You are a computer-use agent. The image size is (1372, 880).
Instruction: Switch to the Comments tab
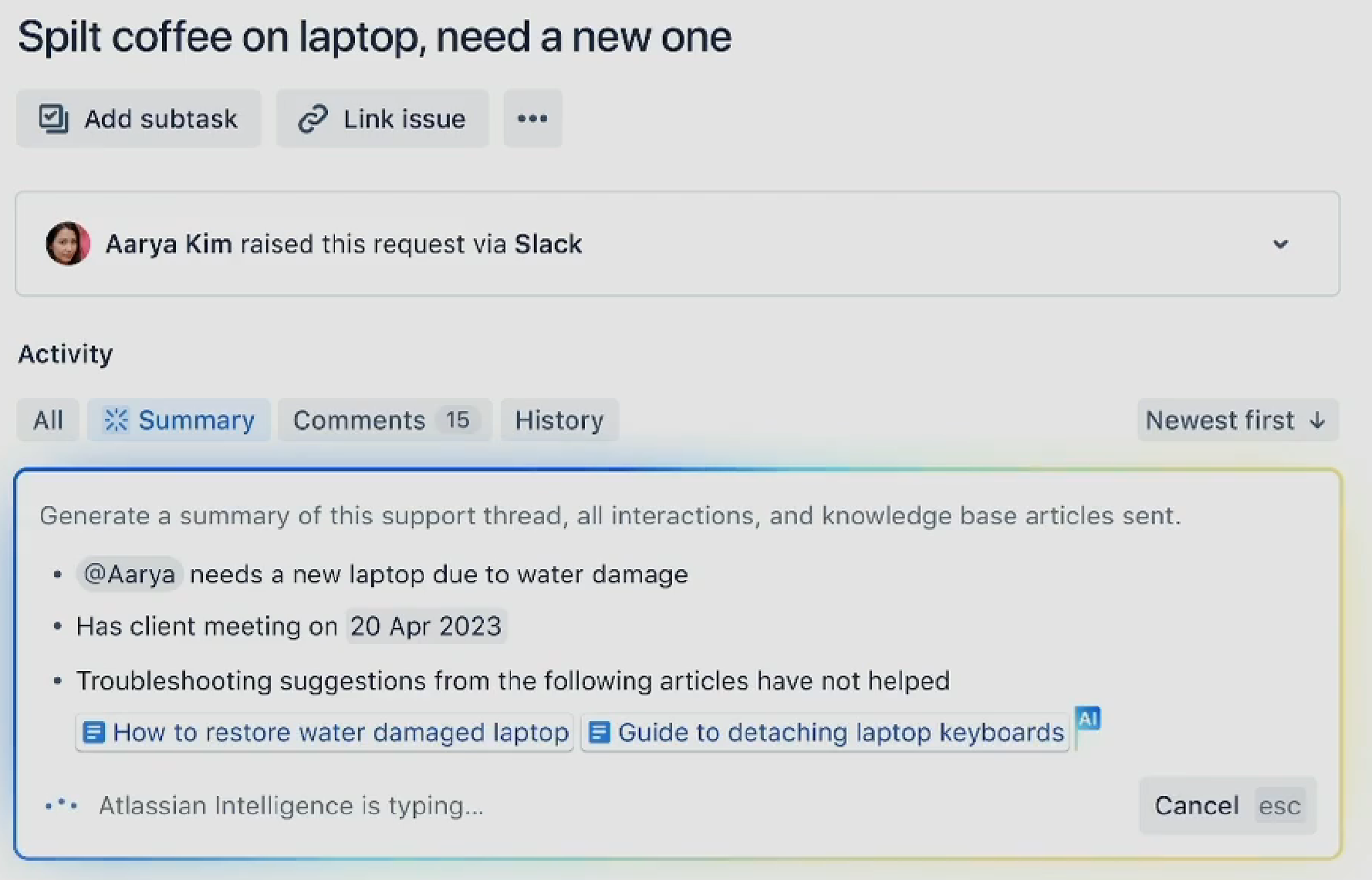384,420
